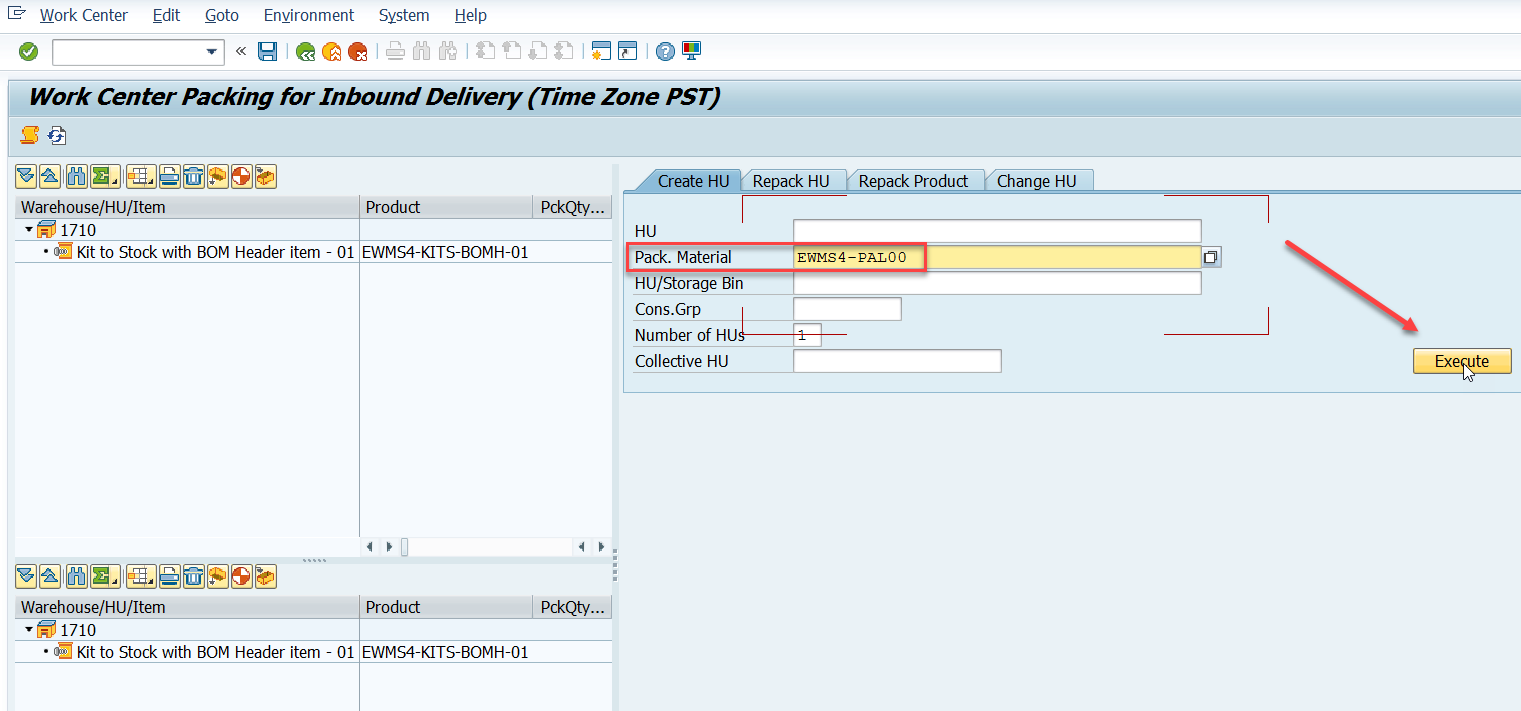Click the SAP window menu icon at top-left

point(16,14)
